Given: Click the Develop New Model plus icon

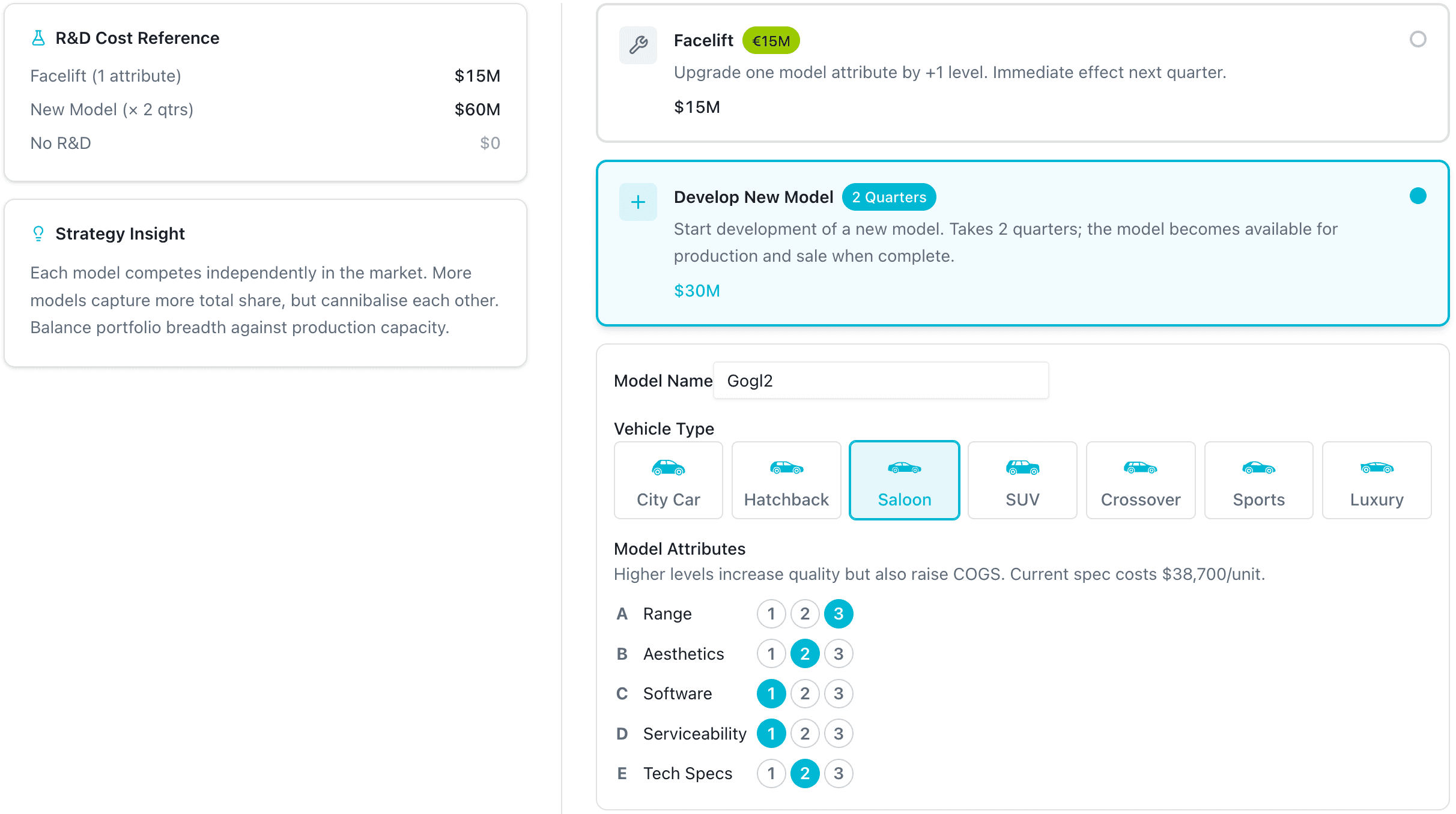Looking at the screenshot, I should 638,202.
